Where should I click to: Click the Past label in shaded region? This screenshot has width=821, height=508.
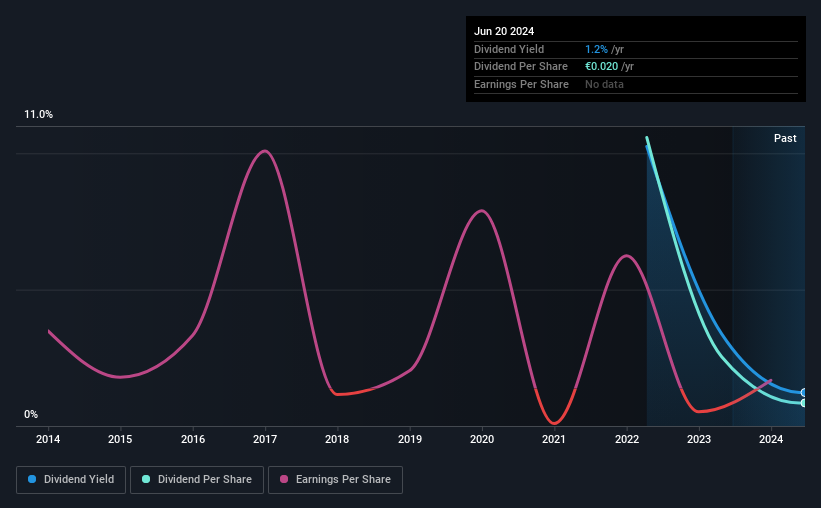pos(785,138)
